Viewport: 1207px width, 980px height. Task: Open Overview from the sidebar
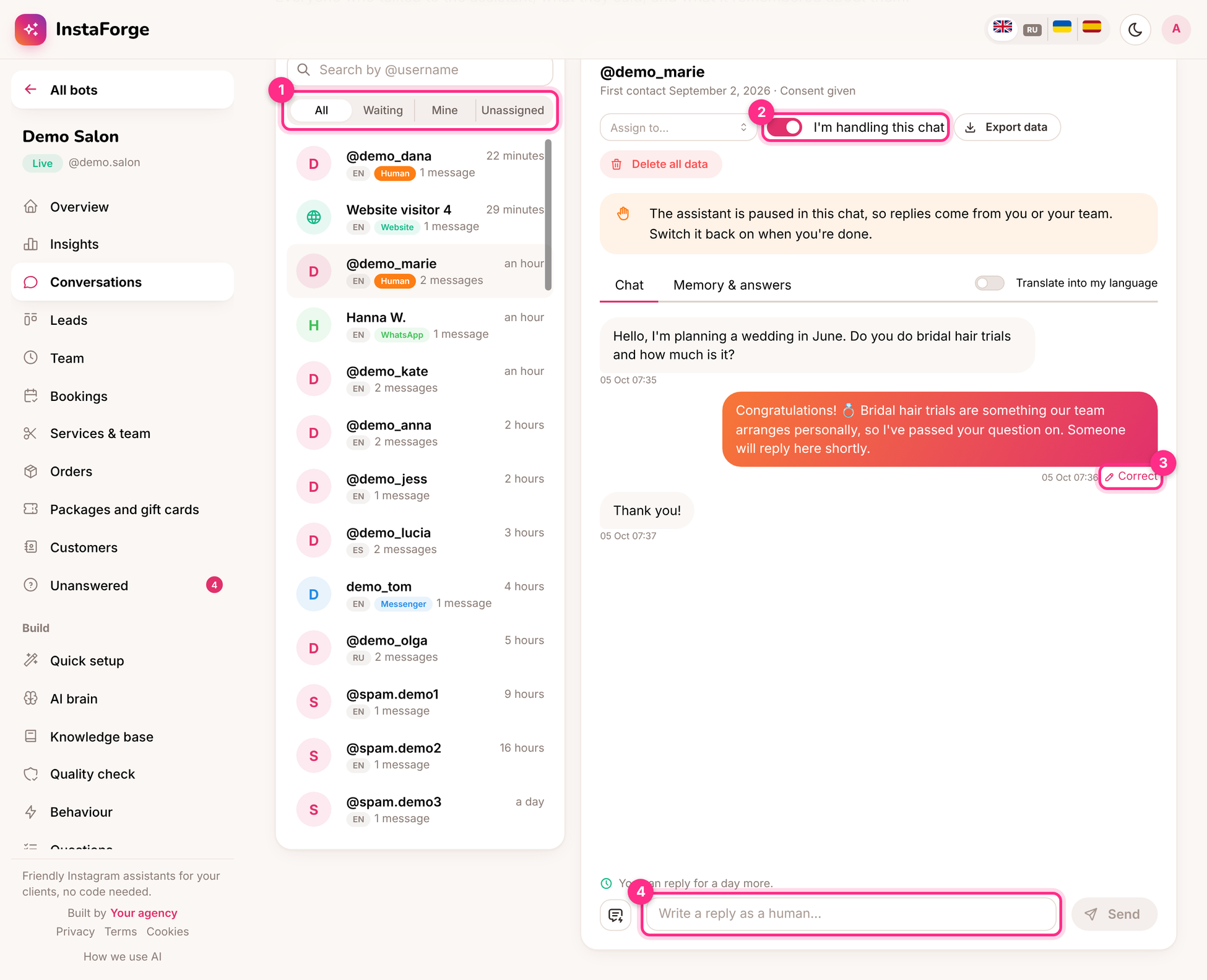(x=123, y=207)
